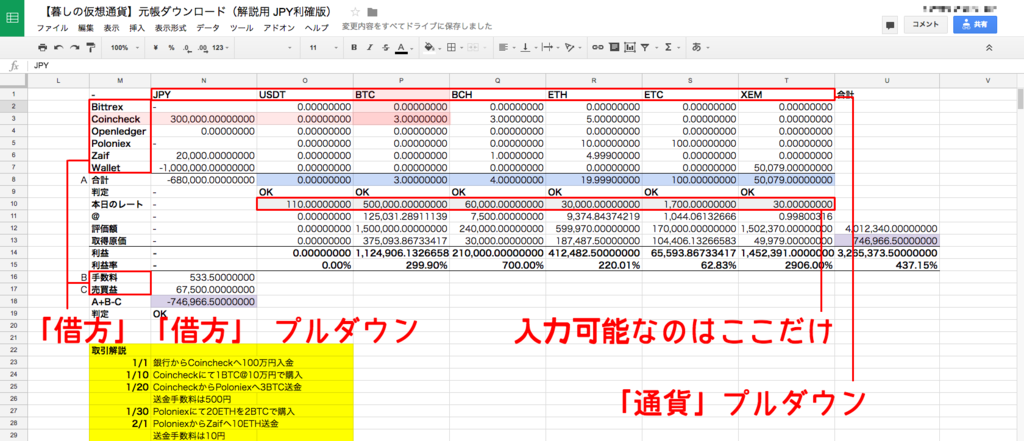The height and width of the screenshot is (441, 1024).
Task: Open the 123 number format menu
Action: pos(220,48)
